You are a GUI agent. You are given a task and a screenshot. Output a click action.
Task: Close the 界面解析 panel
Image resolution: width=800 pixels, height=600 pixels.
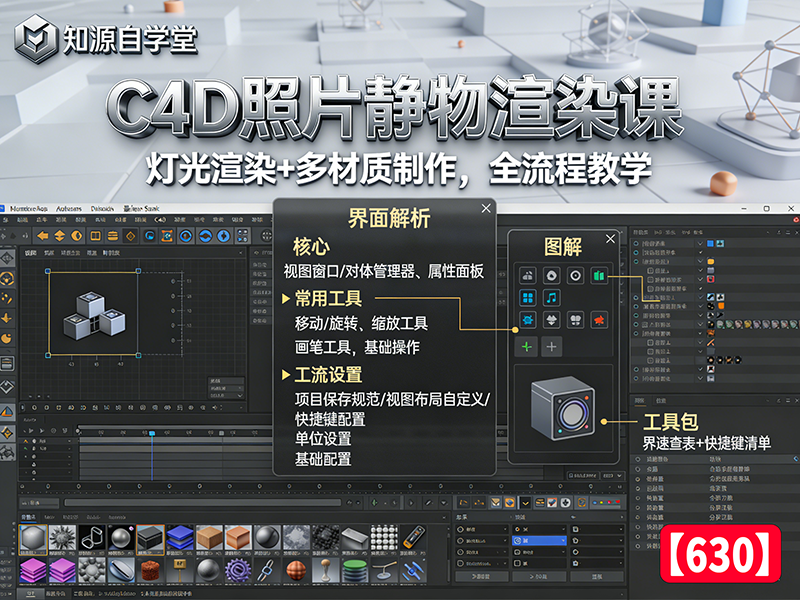[486, 208]
